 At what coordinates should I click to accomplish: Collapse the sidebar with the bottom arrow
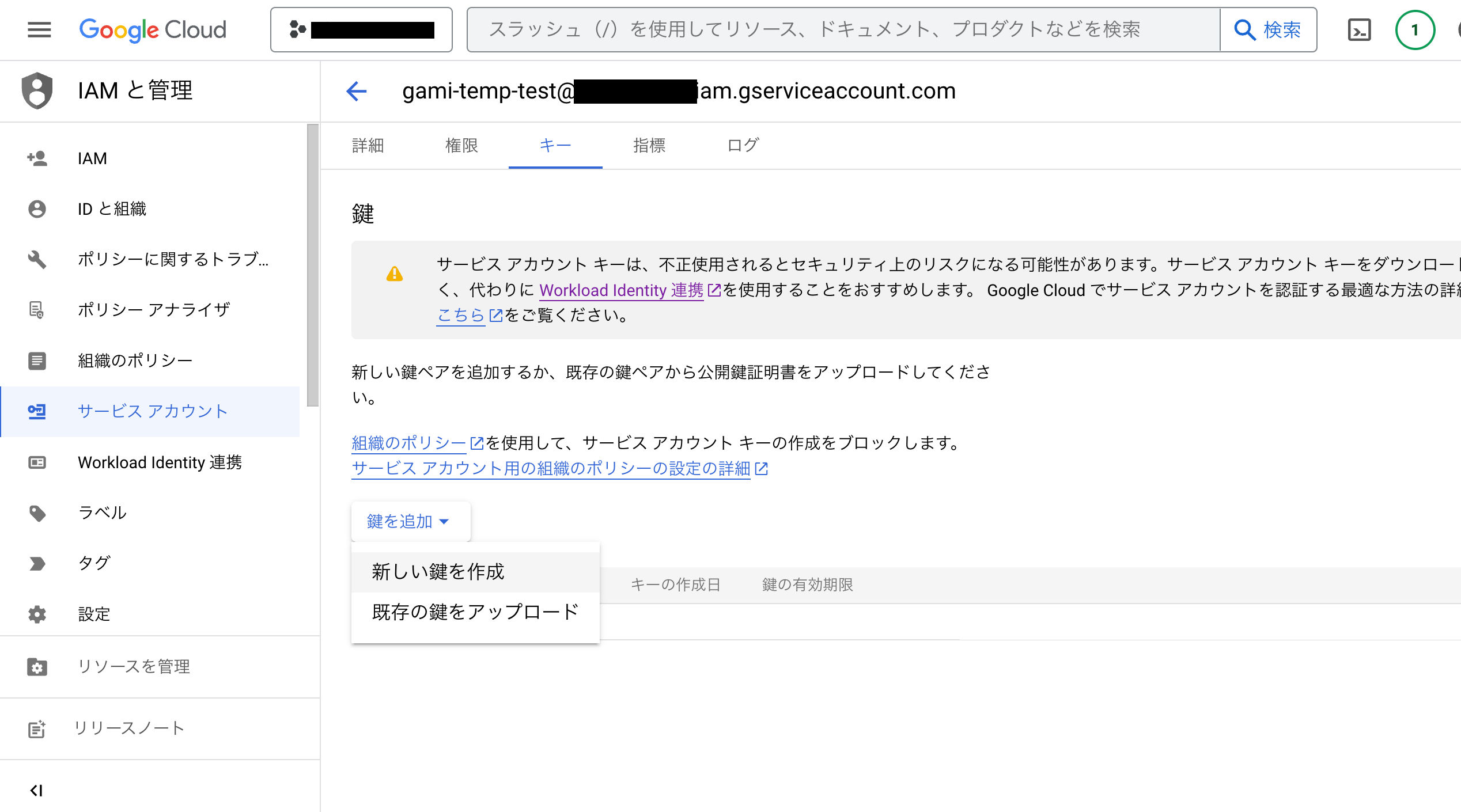pos(37,790)
